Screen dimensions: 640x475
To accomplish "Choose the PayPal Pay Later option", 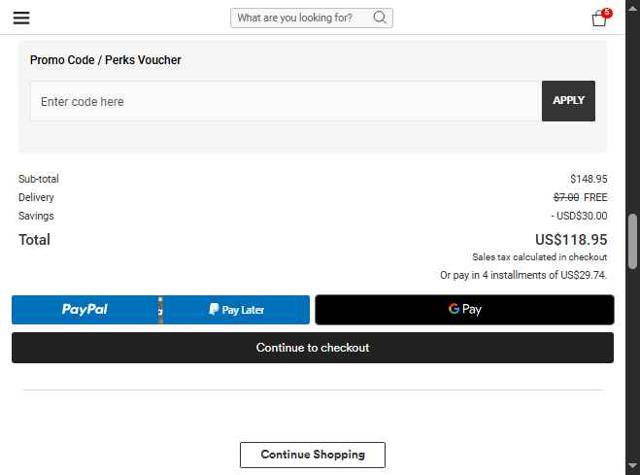I will 237,310.
